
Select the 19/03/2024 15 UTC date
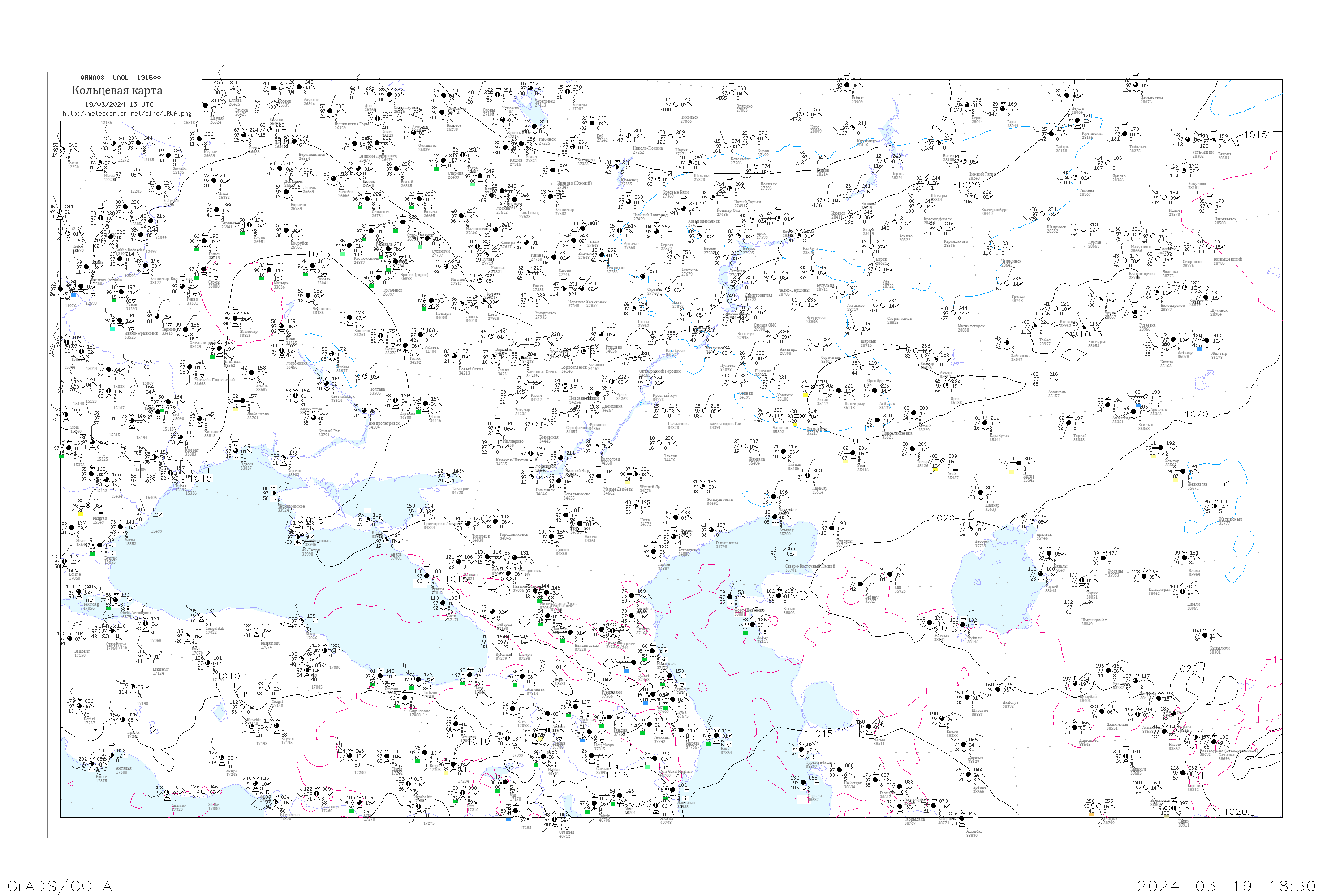[119, 104]
